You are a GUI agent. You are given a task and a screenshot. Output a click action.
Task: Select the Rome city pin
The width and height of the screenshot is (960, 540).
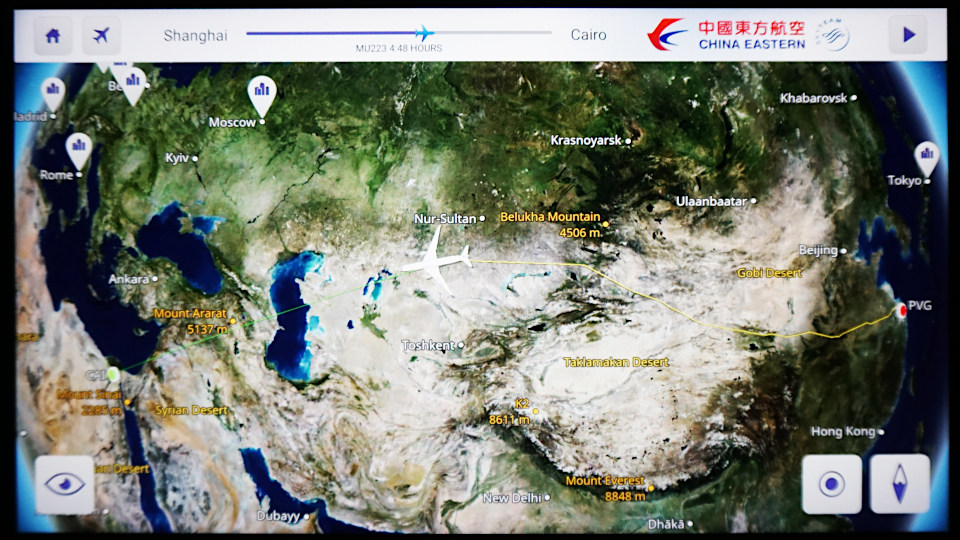pyautogui.click(x=78, y=150)
